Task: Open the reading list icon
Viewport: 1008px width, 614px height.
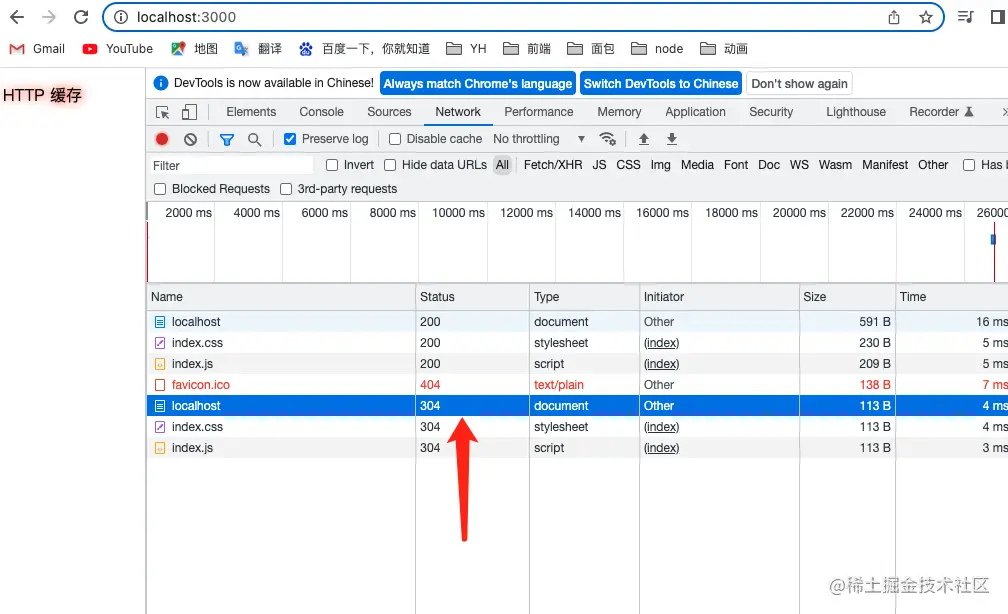Action: pos(966,17)
